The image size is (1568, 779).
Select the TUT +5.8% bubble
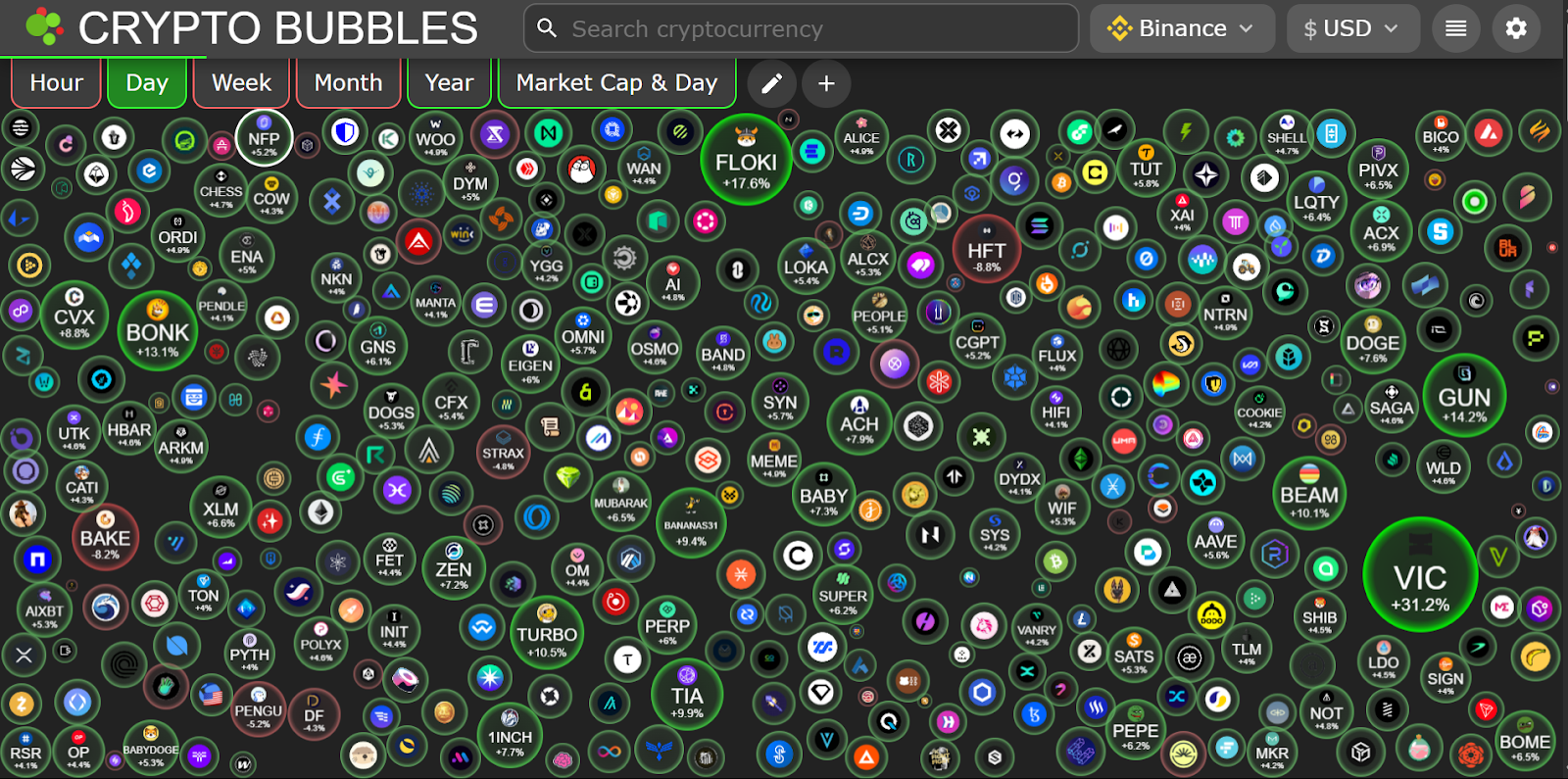click(x=1146, y=168)
